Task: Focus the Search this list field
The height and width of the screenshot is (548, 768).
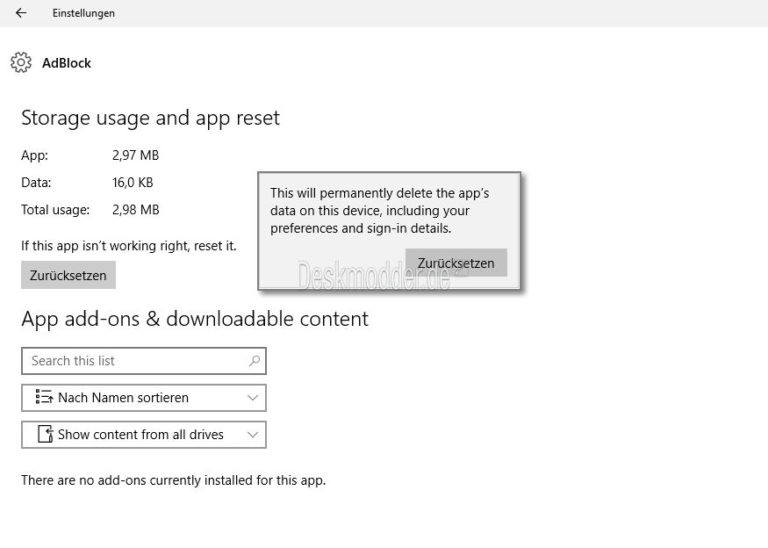Action: (x=144, y=361)
